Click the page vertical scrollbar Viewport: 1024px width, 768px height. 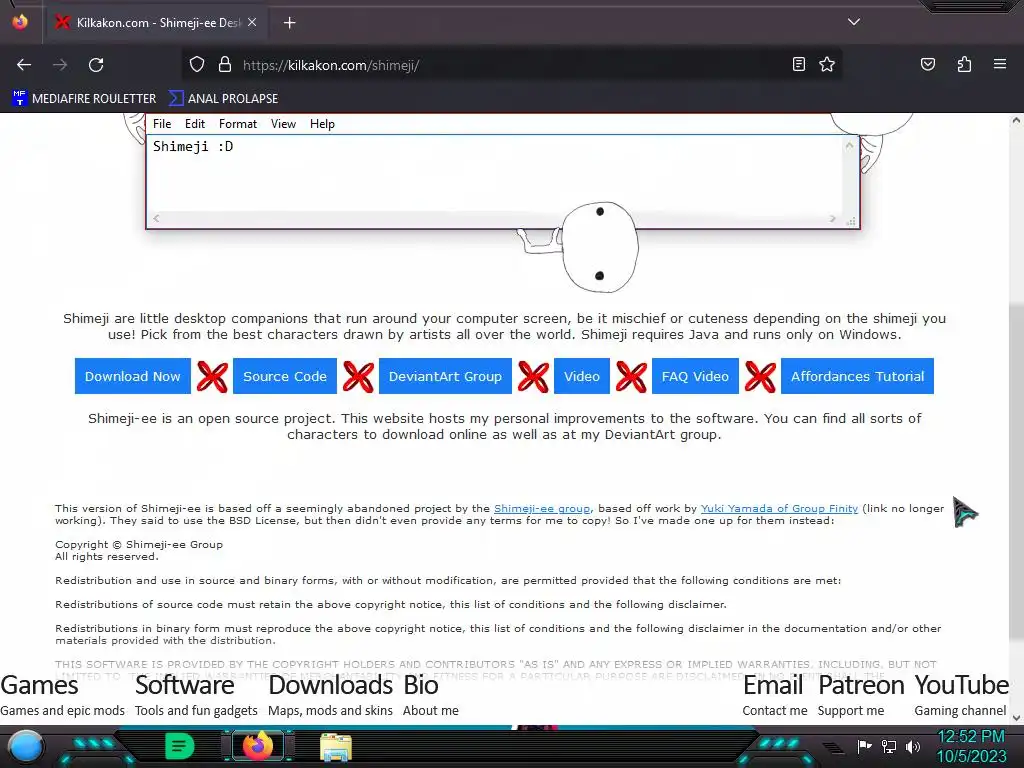pyautogui.click(x=1016, y=470)
